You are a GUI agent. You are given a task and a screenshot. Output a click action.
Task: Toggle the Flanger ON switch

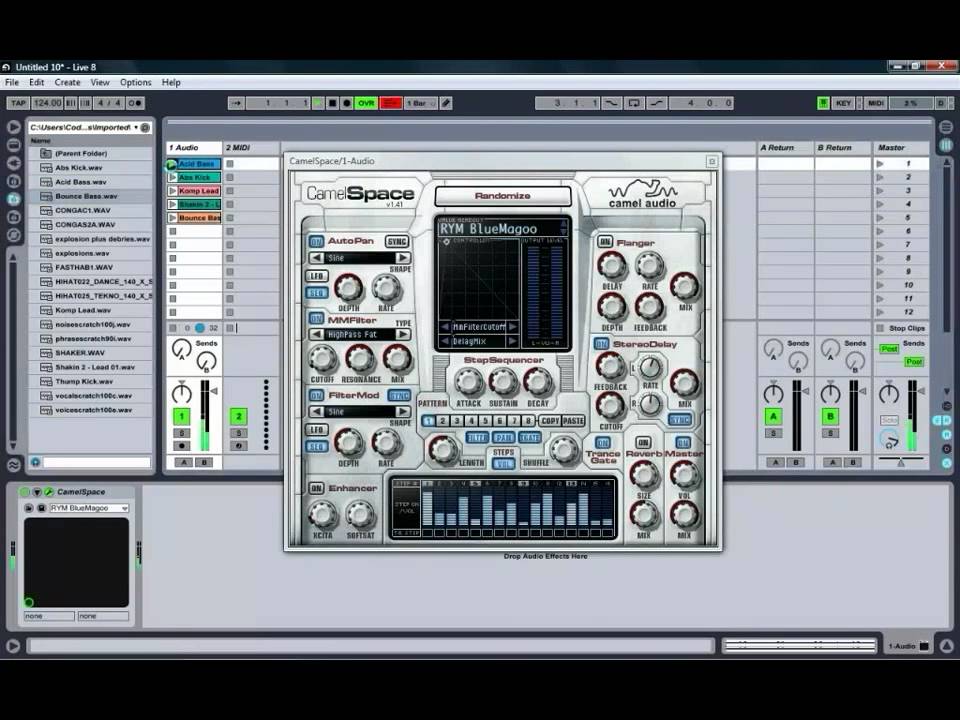[605, 242]
